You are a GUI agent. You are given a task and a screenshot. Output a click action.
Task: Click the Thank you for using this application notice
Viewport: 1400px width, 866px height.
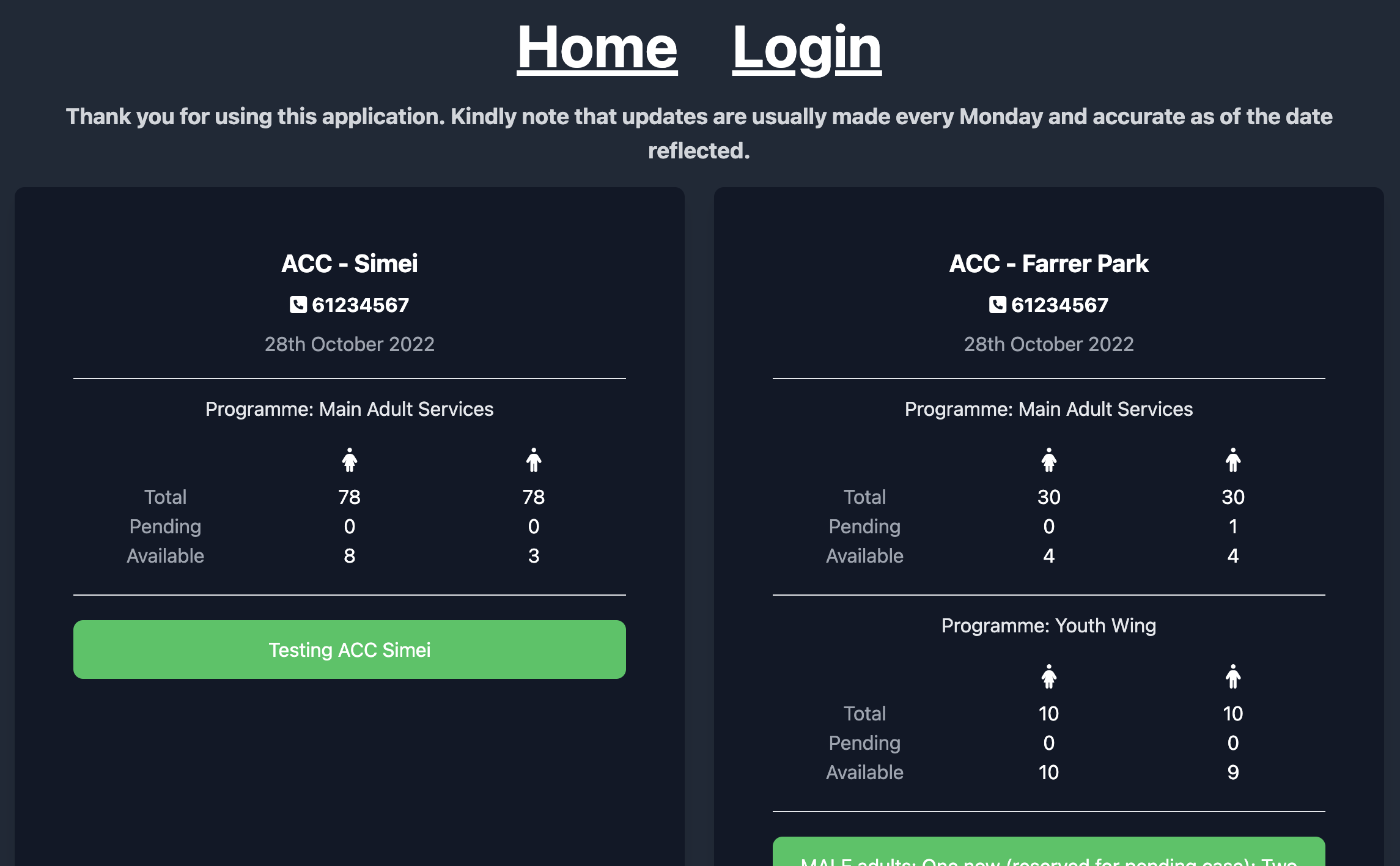pyautogui.click(x=699, y=133)
